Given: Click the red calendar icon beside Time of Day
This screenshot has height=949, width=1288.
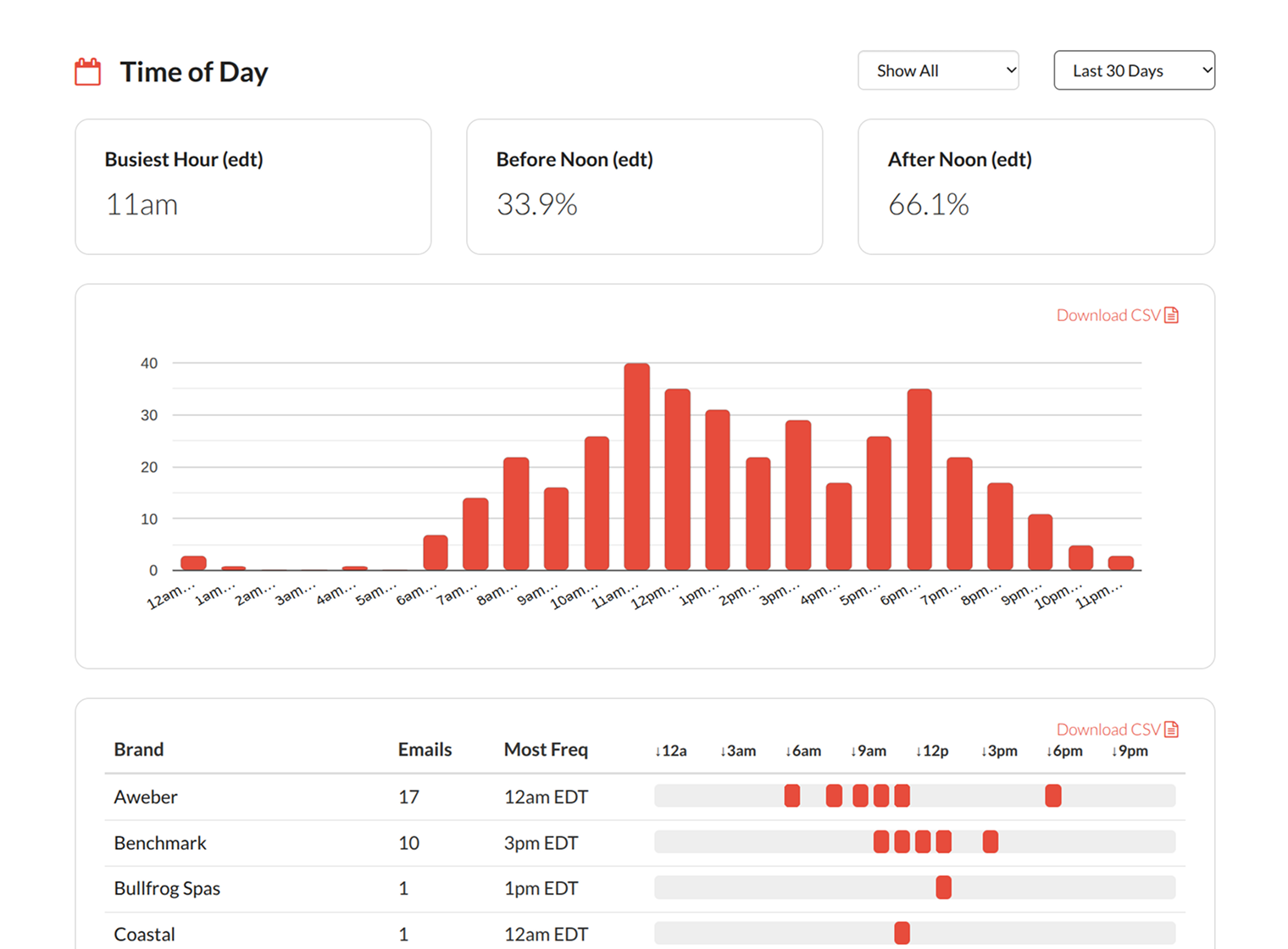Looking at the screenshot, I should click(x=87, y=71).
